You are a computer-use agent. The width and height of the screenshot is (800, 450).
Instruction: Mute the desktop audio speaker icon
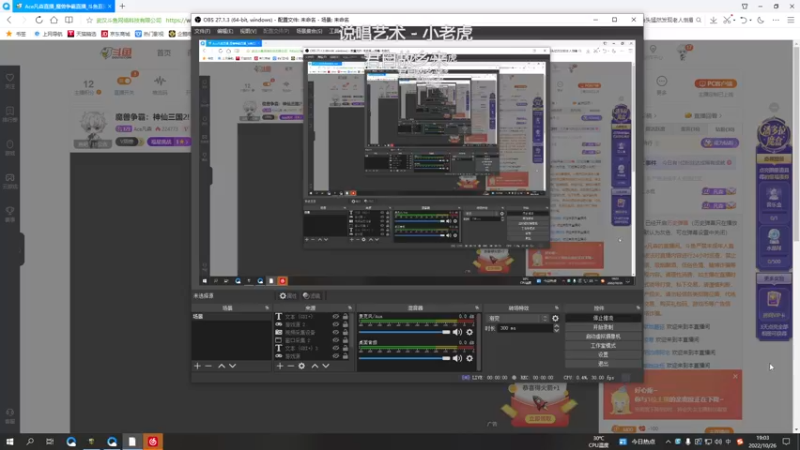[457, 358]
